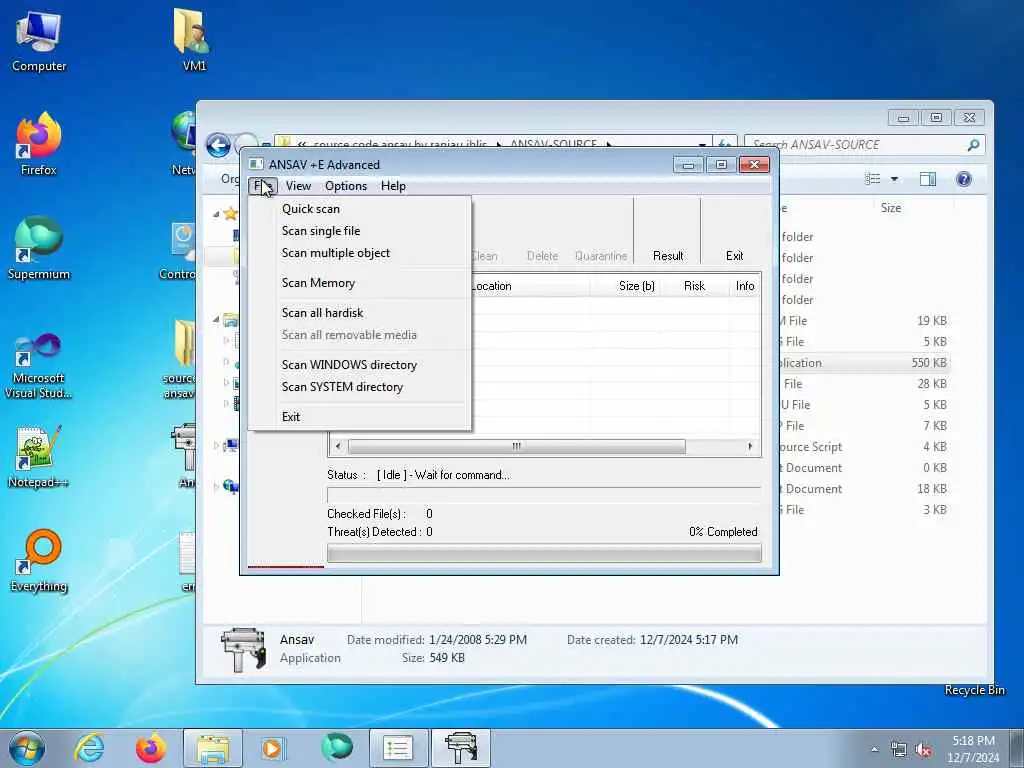This screenshot has height=768, width=1024.
Task: Launch Firefox from the taskbar
Action: click(x=150, y=748)
